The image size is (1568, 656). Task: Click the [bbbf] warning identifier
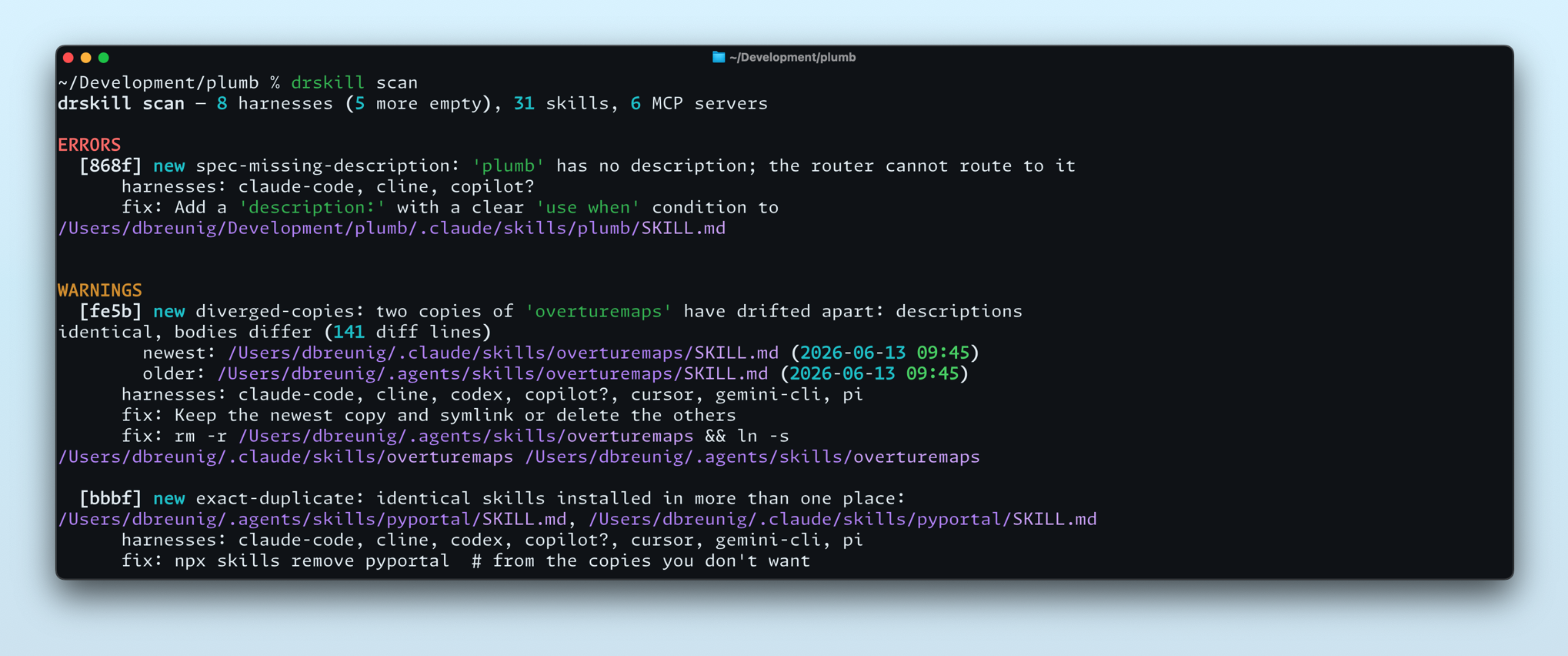click(111, 498)
